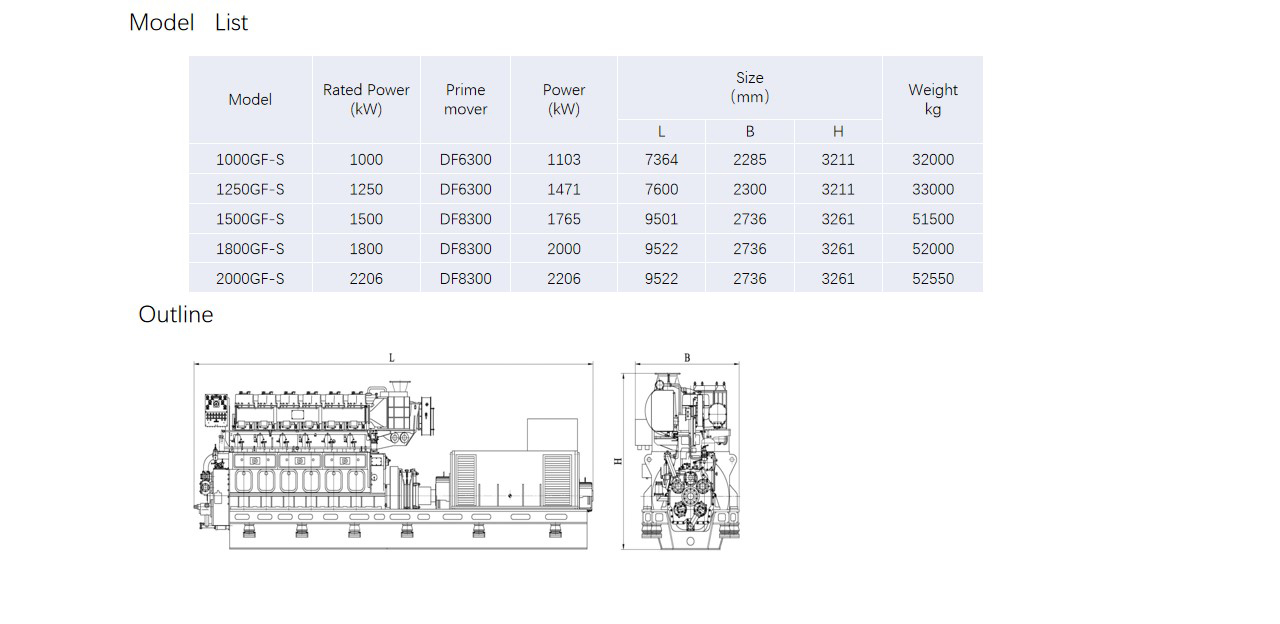This screenshot has height=624, width=1280.
Task: Select power value 1103
Action: [564, 159]
